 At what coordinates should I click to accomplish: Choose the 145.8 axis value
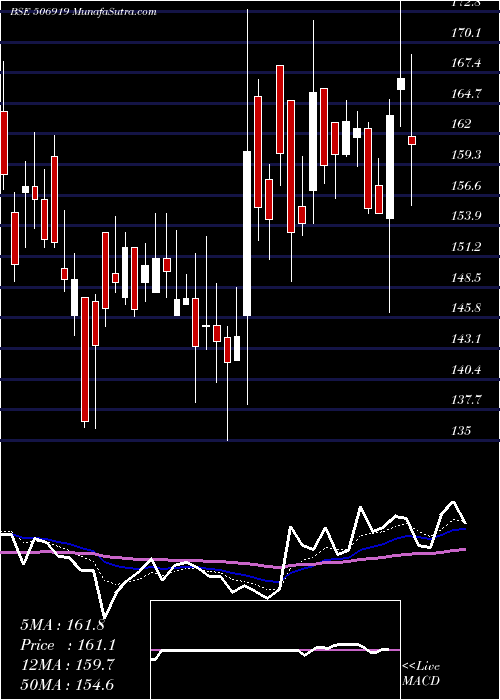pos(467,308)
